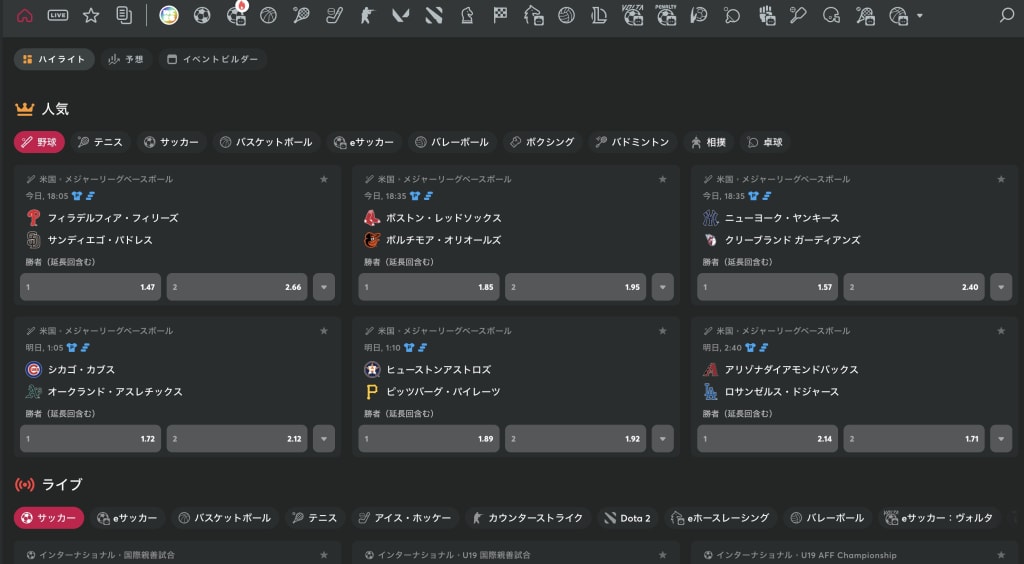Select the League of Legends icon
The width and height of the screenshot is (1024, 564).
click(599, 15)
